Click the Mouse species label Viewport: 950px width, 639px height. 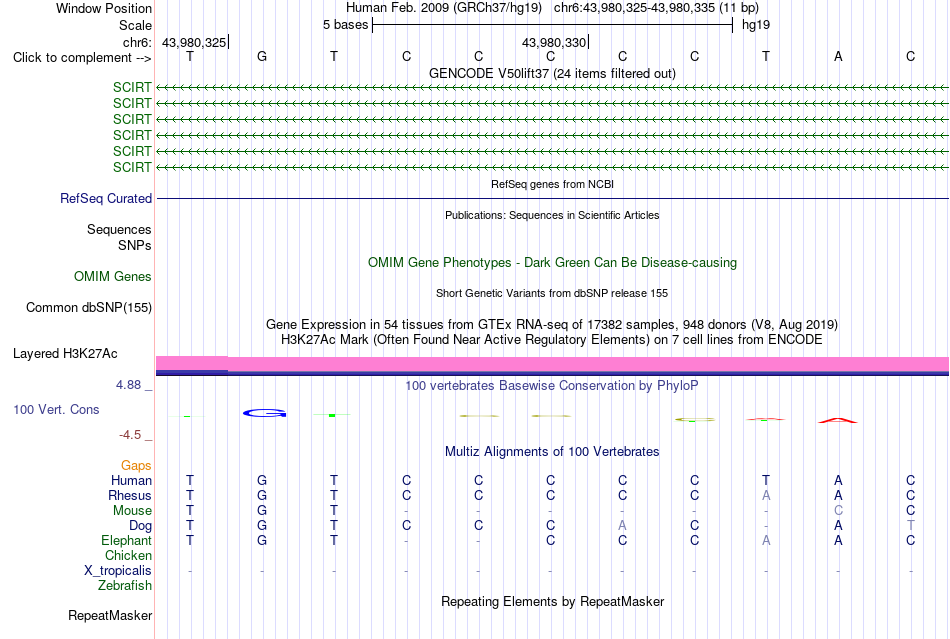click(x=132, y=511)
